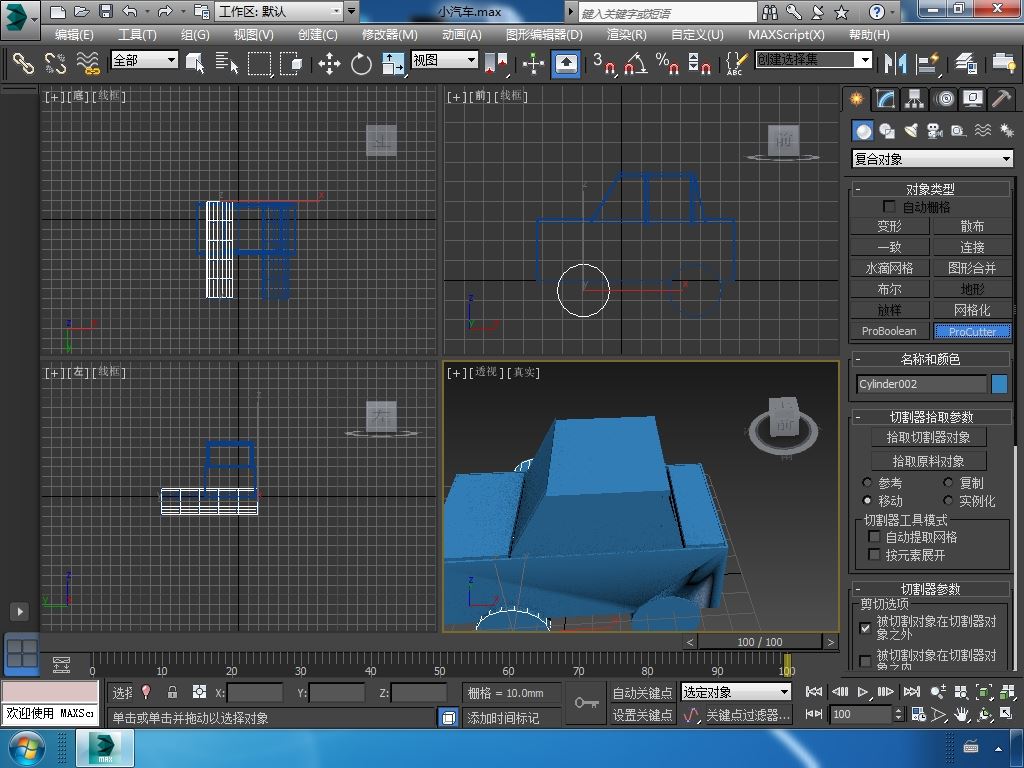Viewport: 1024px width, 768px height.
Task: Click the time slider showing 100 / 100
Action: click(x=760, y=642)
